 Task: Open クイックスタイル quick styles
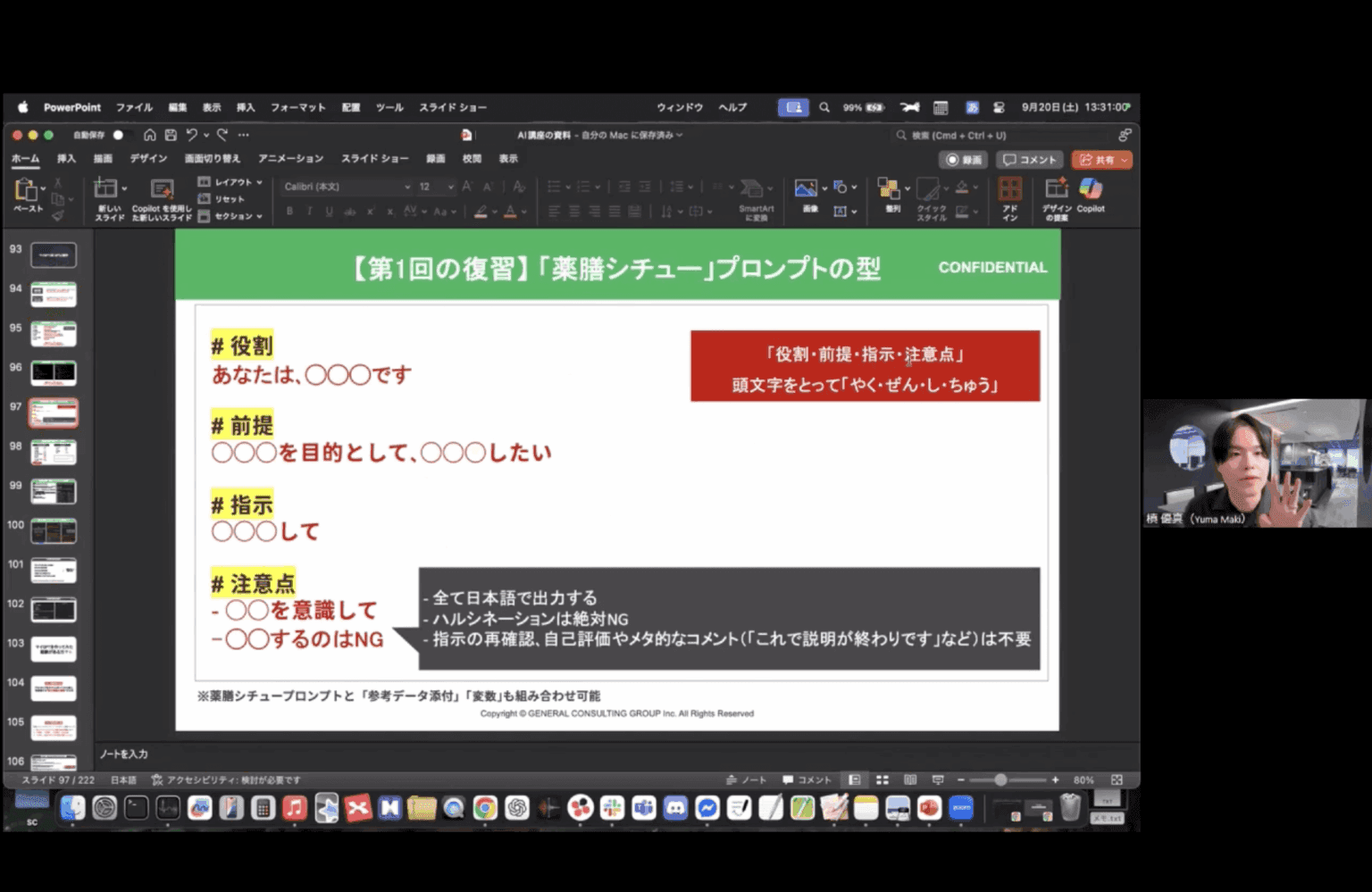[x=932, y=198]
